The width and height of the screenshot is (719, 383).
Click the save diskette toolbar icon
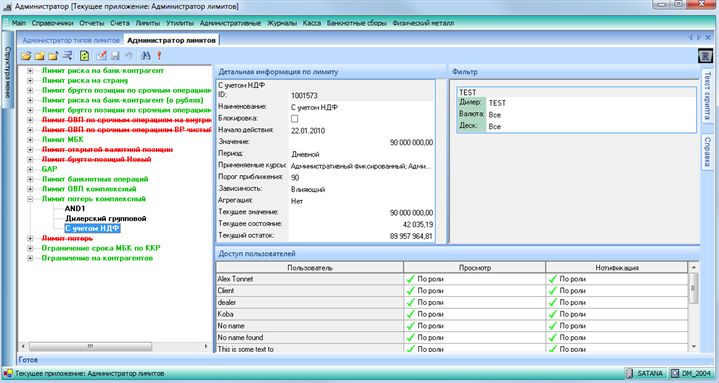tap(115, 56)
